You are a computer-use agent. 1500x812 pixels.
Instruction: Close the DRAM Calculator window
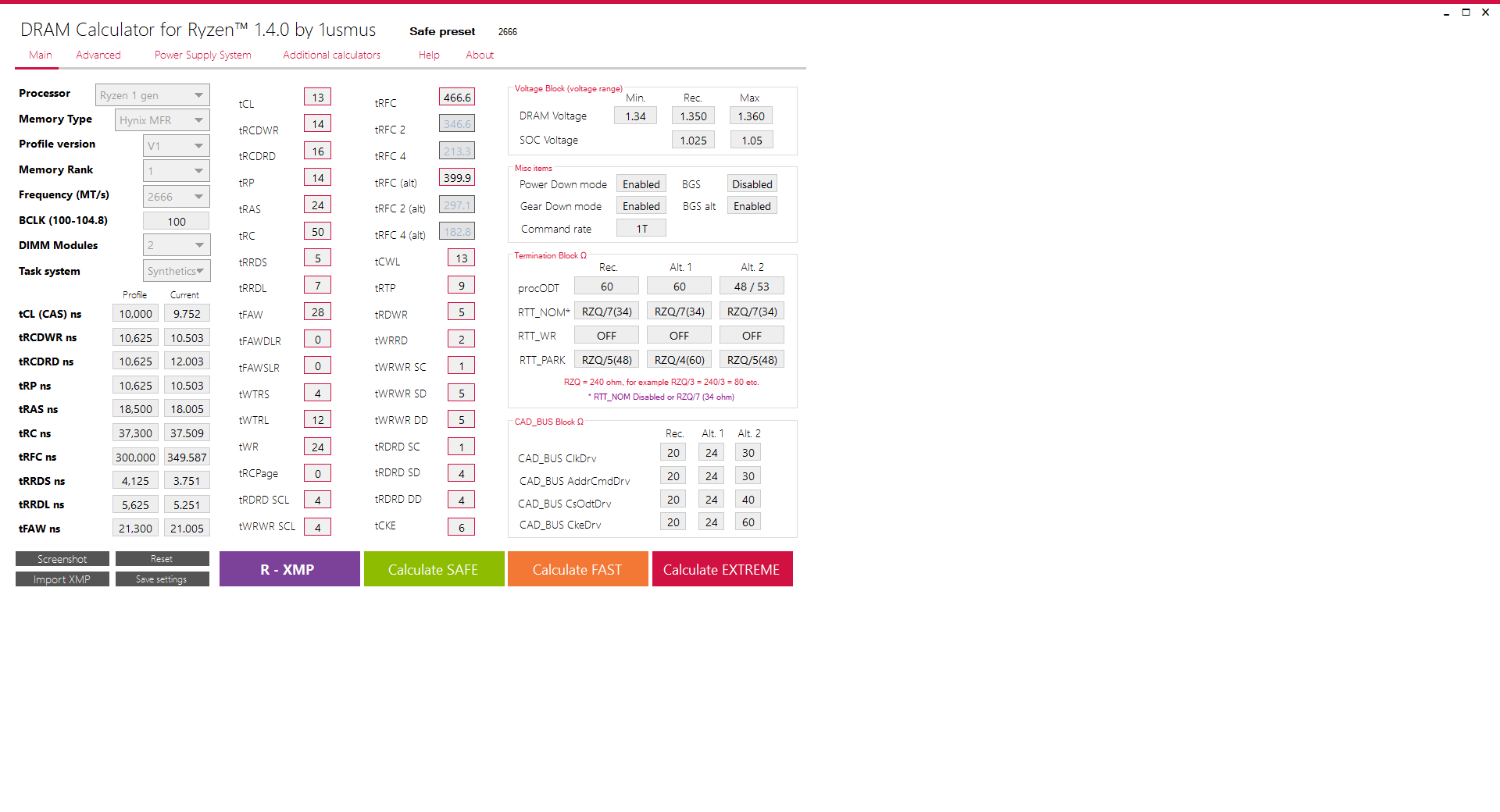(1485, 12)
